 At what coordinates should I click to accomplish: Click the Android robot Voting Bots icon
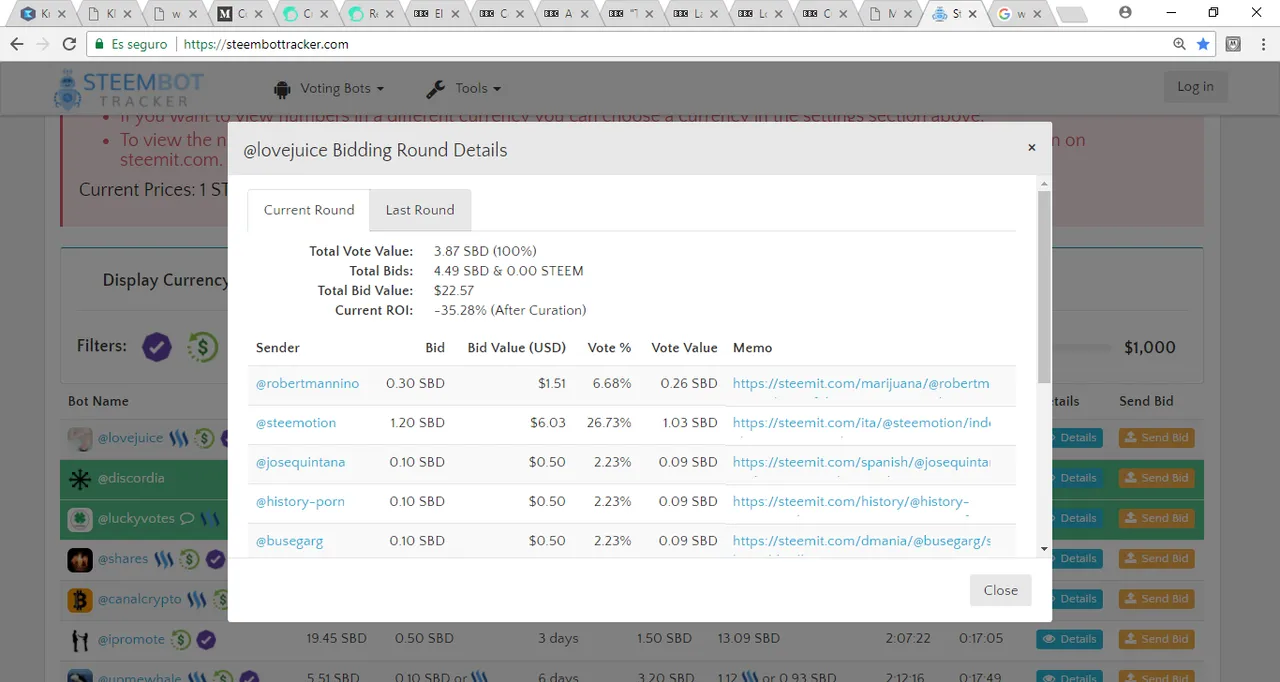(282, 89)
